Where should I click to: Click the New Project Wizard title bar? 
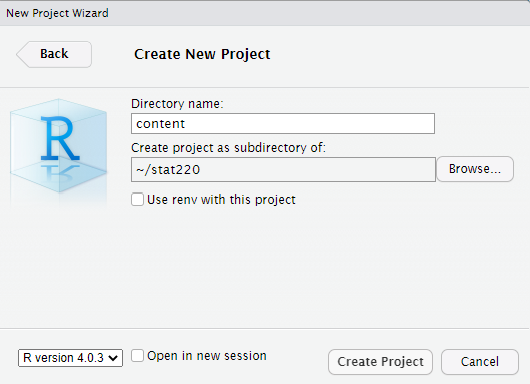[265, 13]
